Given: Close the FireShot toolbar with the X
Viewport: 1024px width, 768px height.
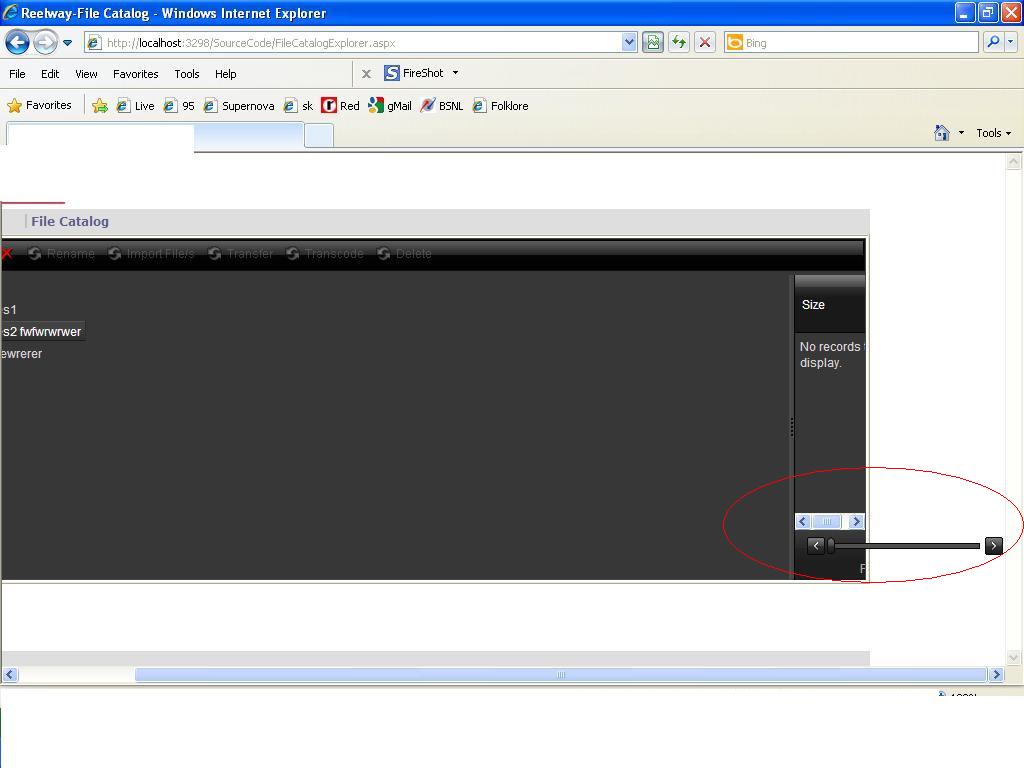Looking at the screenshot, I should (x=366, y=74).
